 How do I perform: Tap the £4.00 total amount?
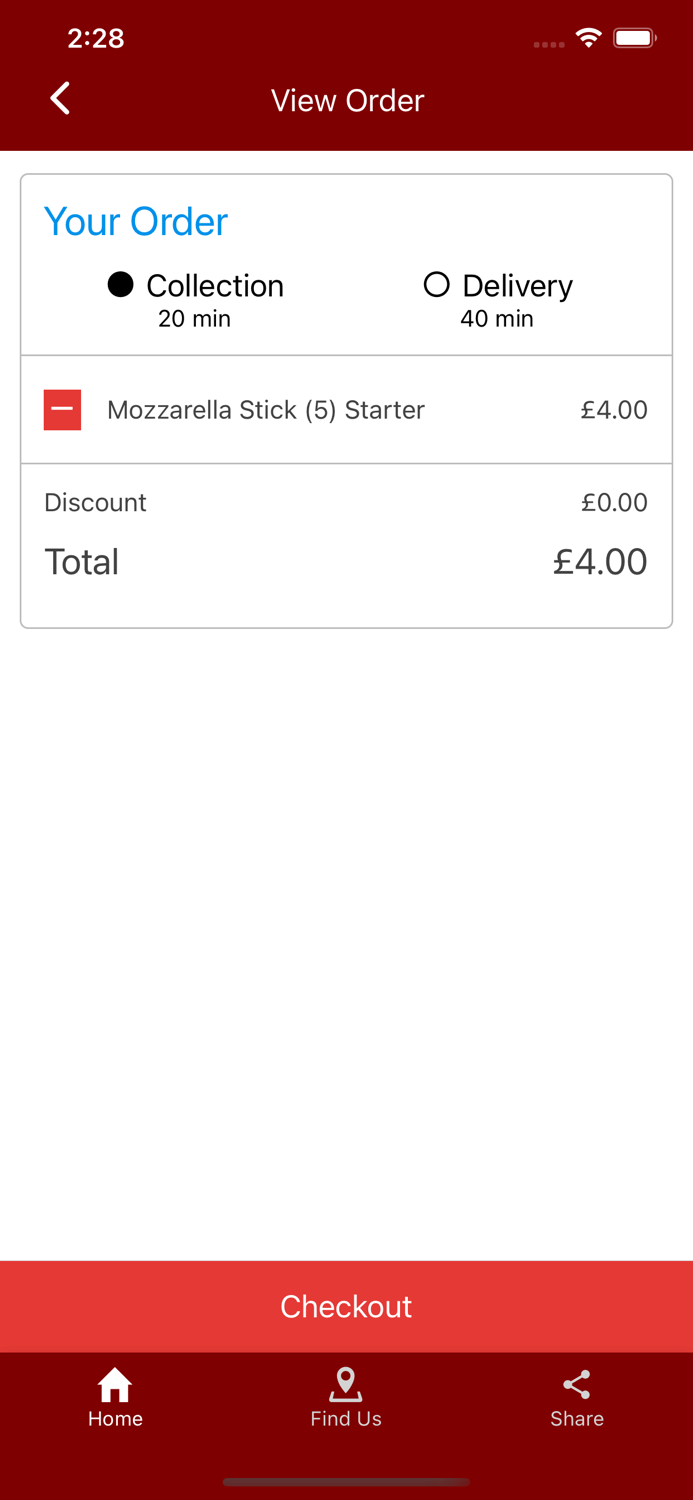[x=600, y=562]
